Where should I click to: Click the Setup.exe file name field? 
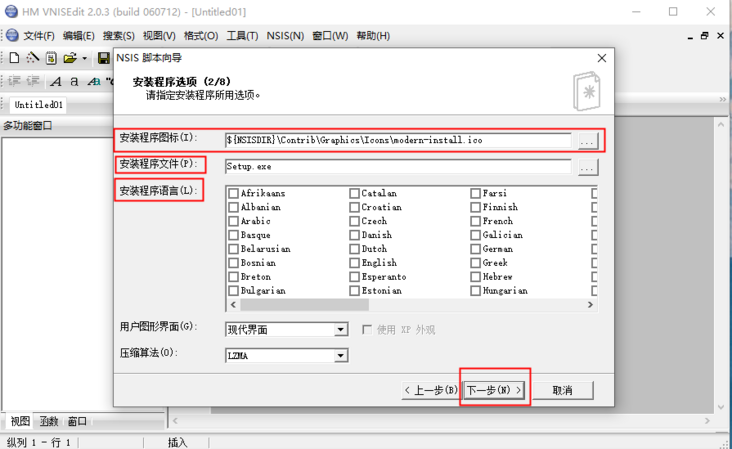(x=398, y=166)
